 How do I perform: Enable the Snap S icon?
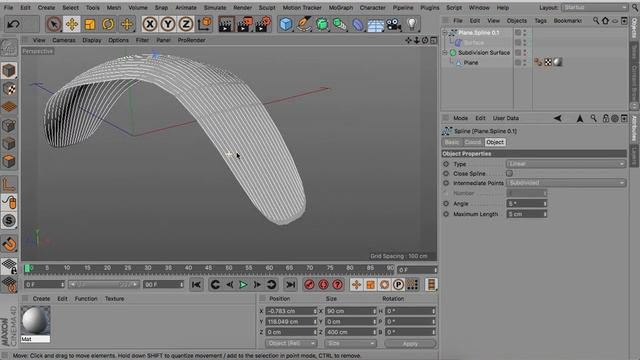click(9, 221)
